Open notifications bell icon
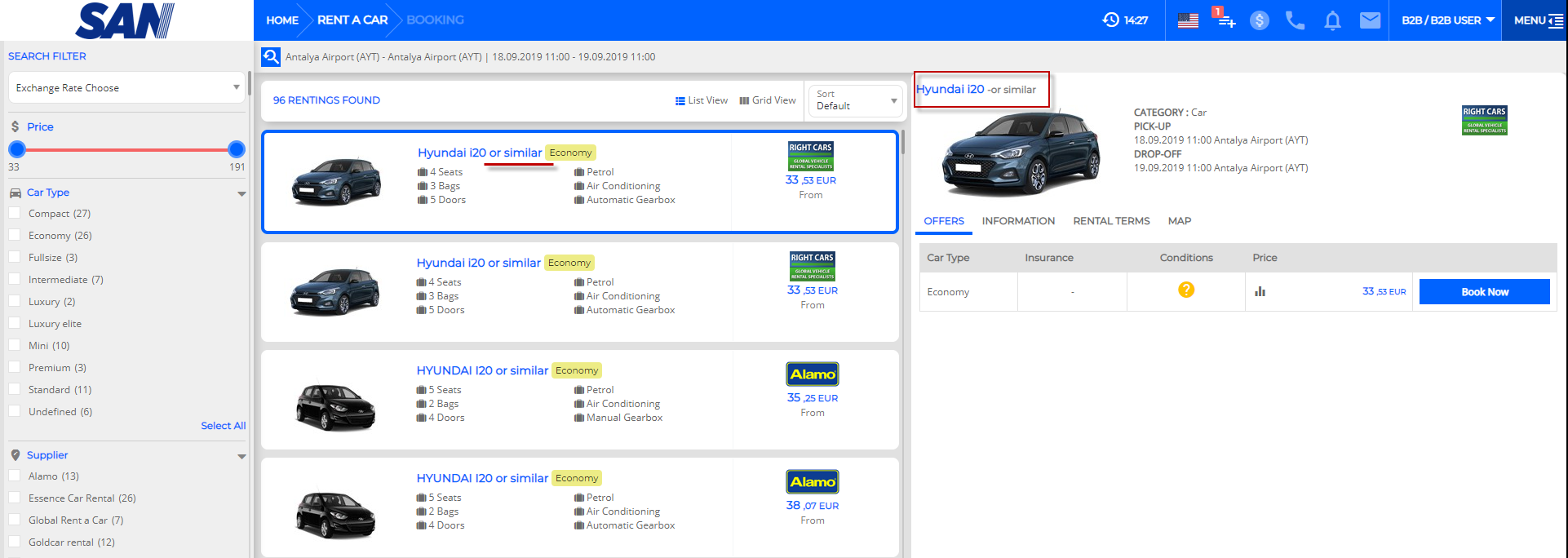Viewport: 1568px width, 558px height. coord(1332,20)
